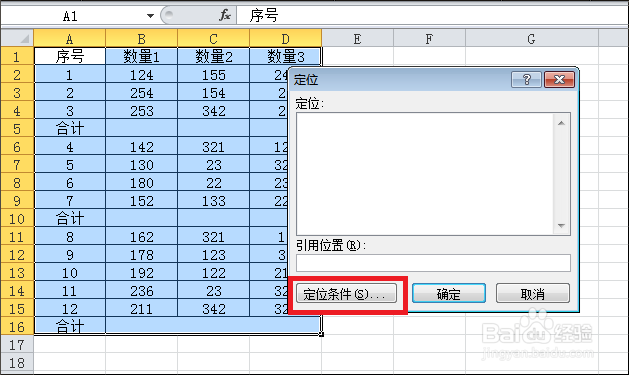629x375 pixels.
Task: Open 定位条件(S)... button
Action: pos(346,294)
